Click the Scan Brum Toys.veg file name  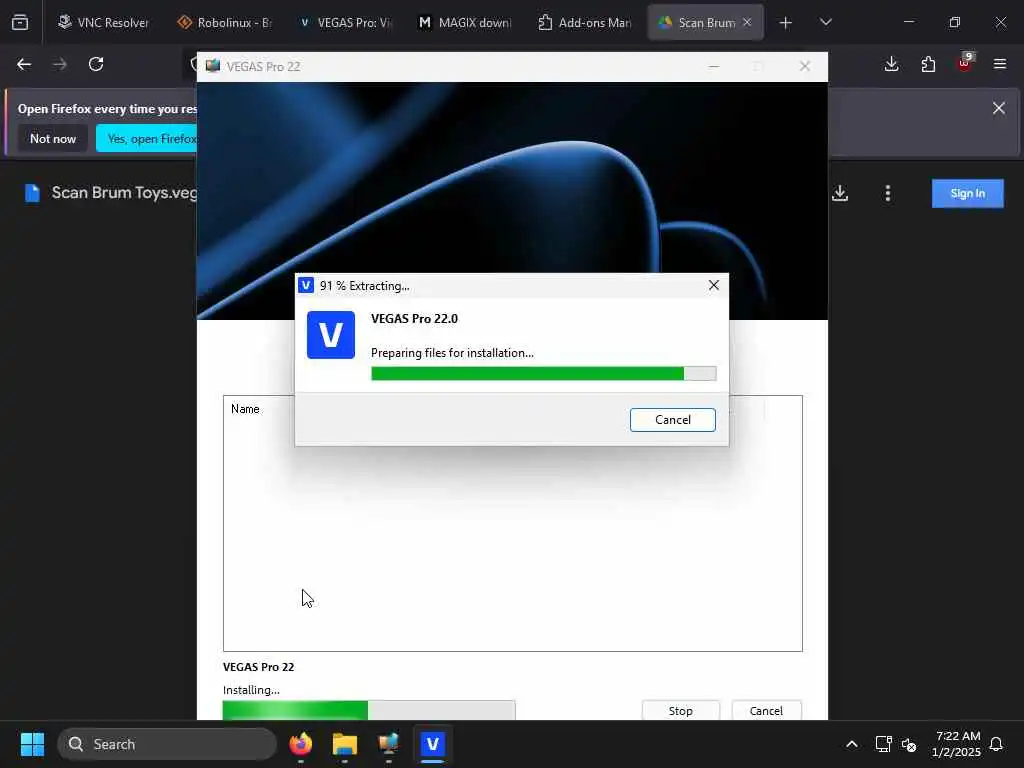(124, 193)
